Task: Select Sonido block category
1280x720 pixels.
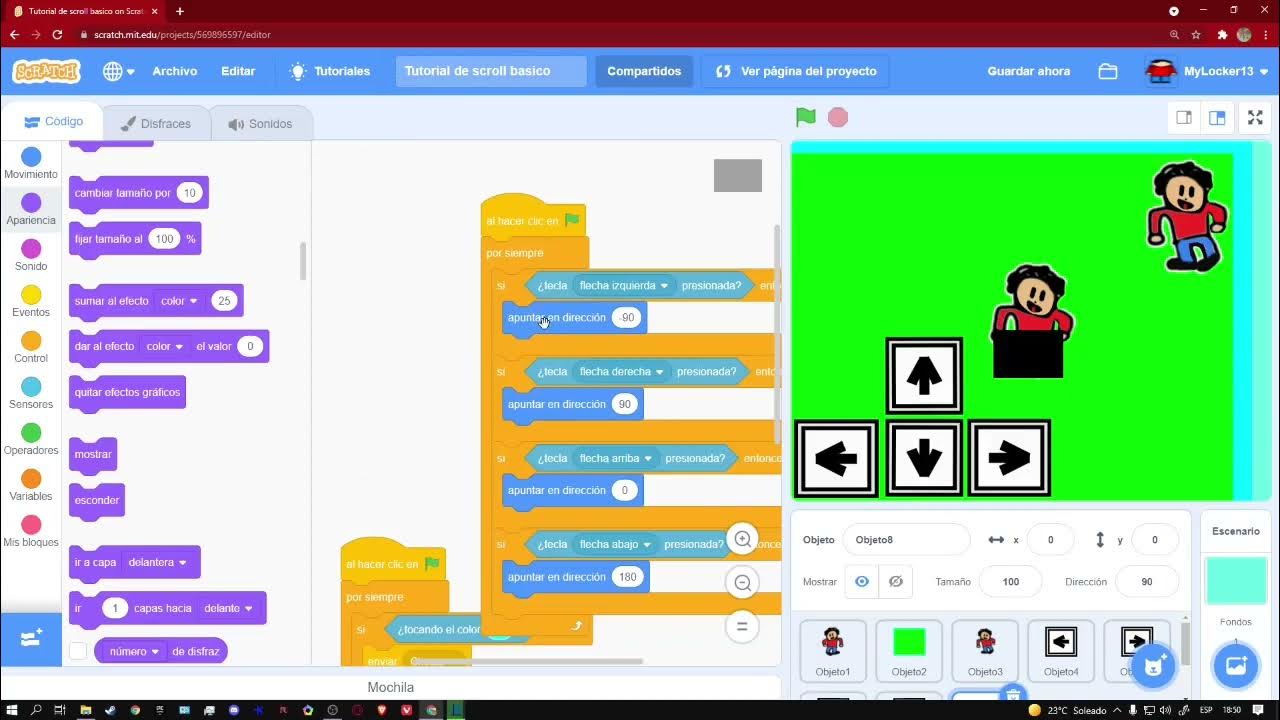Action: (31, 256)
